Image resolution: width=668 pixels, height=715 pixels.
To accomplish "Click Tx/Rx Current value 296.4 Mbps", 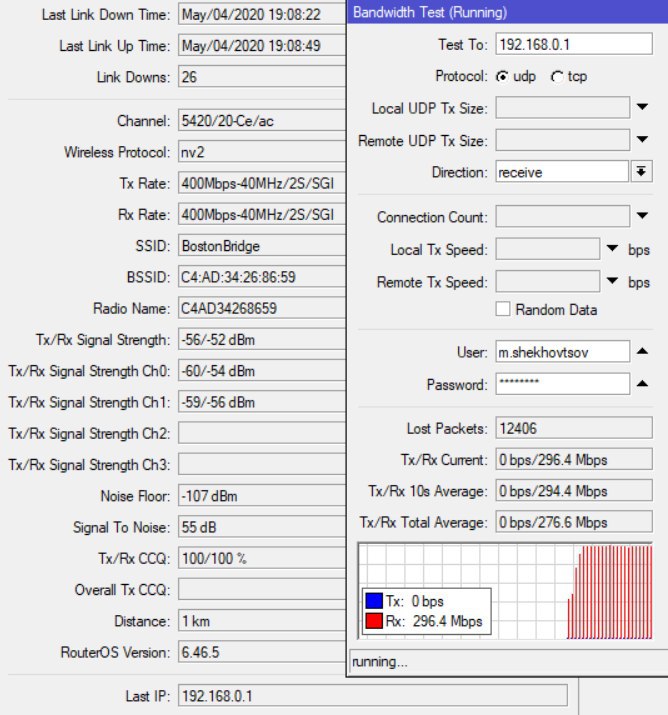I will click(574, 460).
